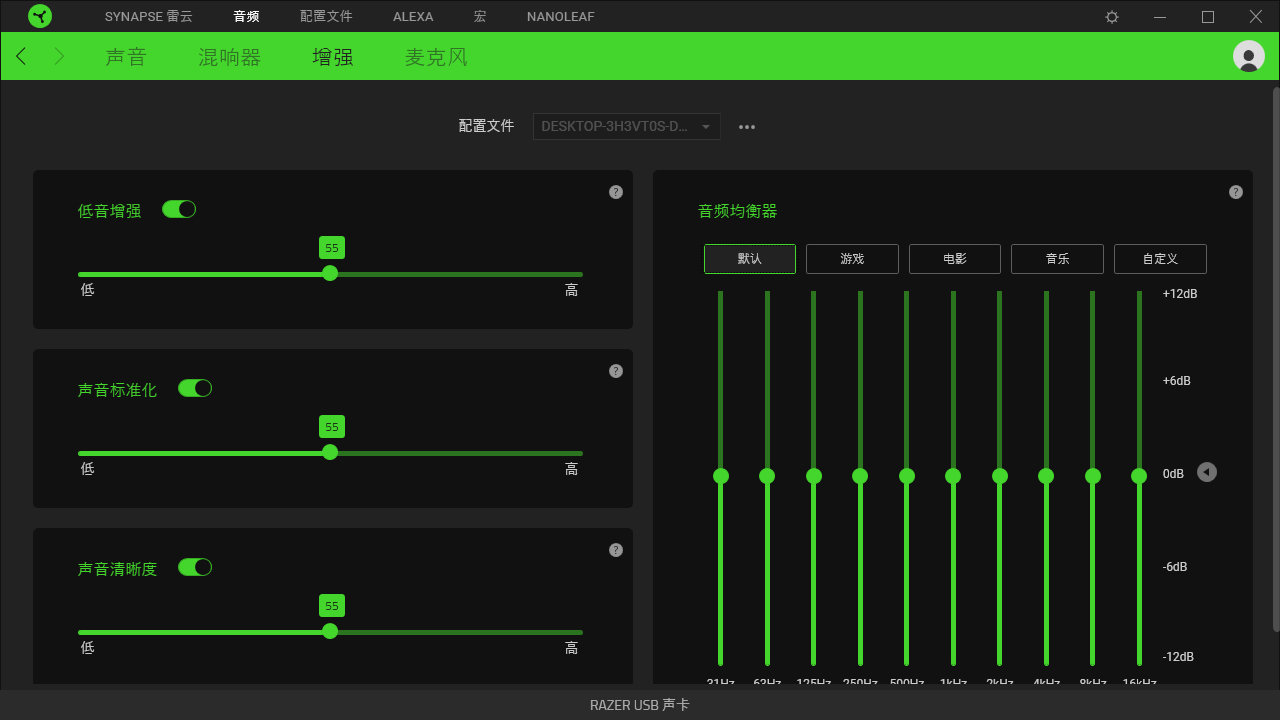Go forward with the right arrow
This screenshot has width=1280, height=720.
(59, 57)
